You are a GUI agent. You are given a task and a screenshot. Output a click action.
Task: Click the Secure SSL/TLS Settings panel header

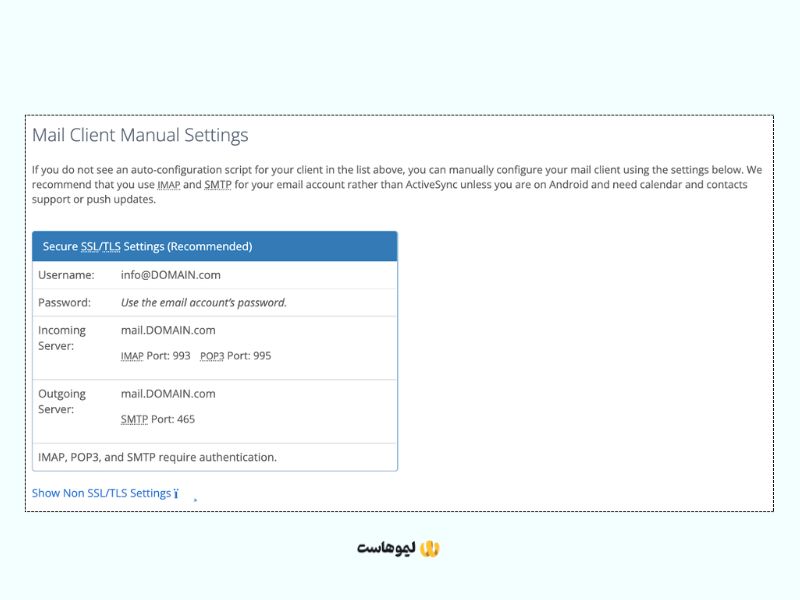pos(215,246)
